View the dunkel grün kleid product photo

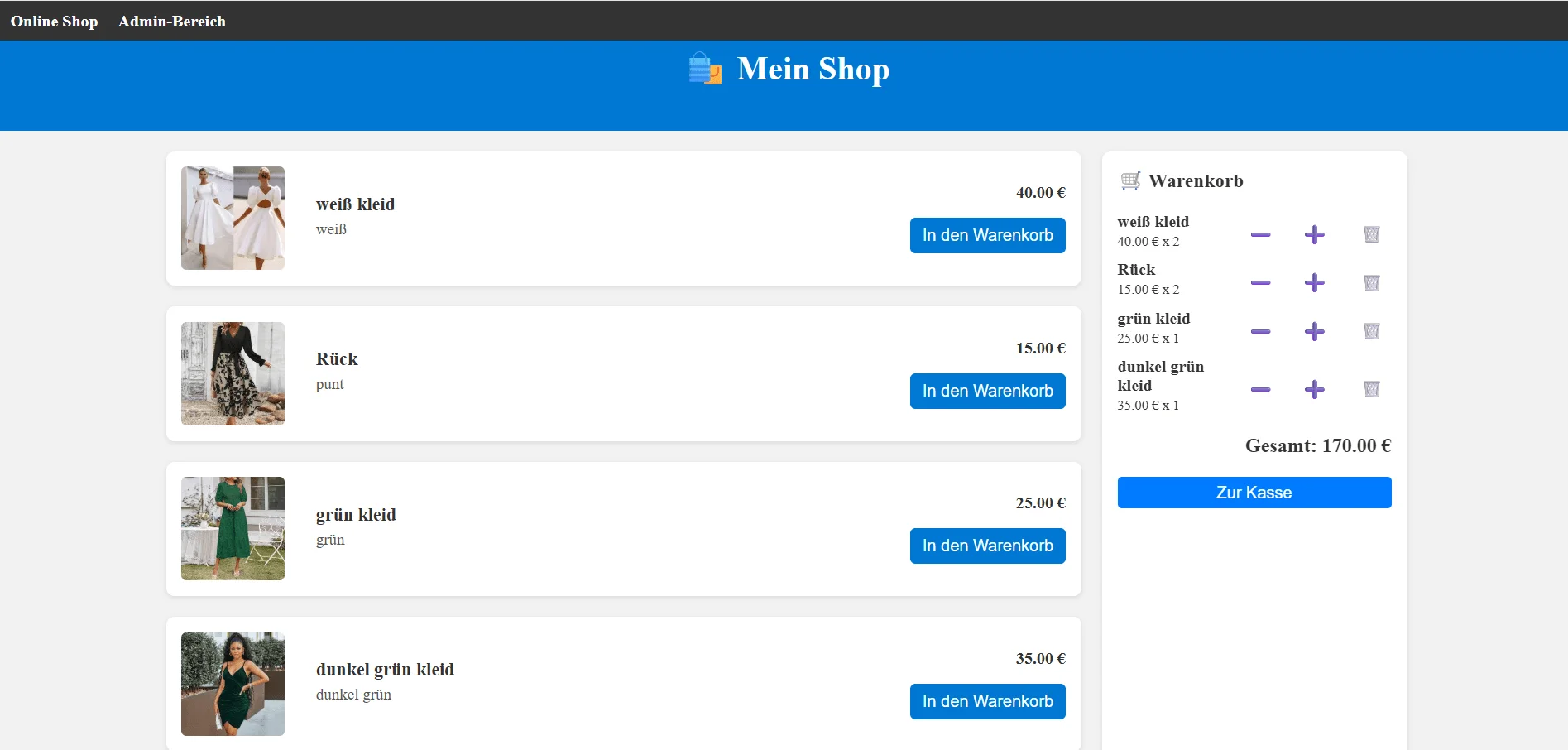click(x=233, y=685)
